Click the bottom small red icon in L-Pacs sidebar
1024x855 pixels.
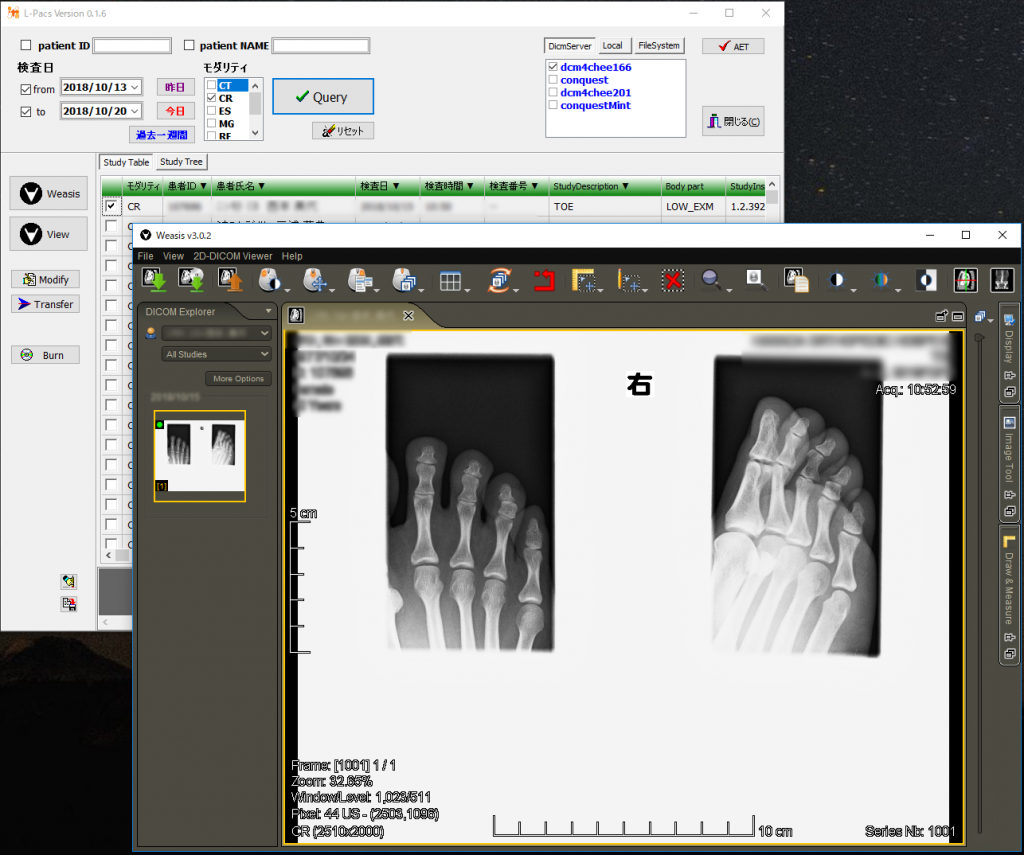tap(69, 604)
